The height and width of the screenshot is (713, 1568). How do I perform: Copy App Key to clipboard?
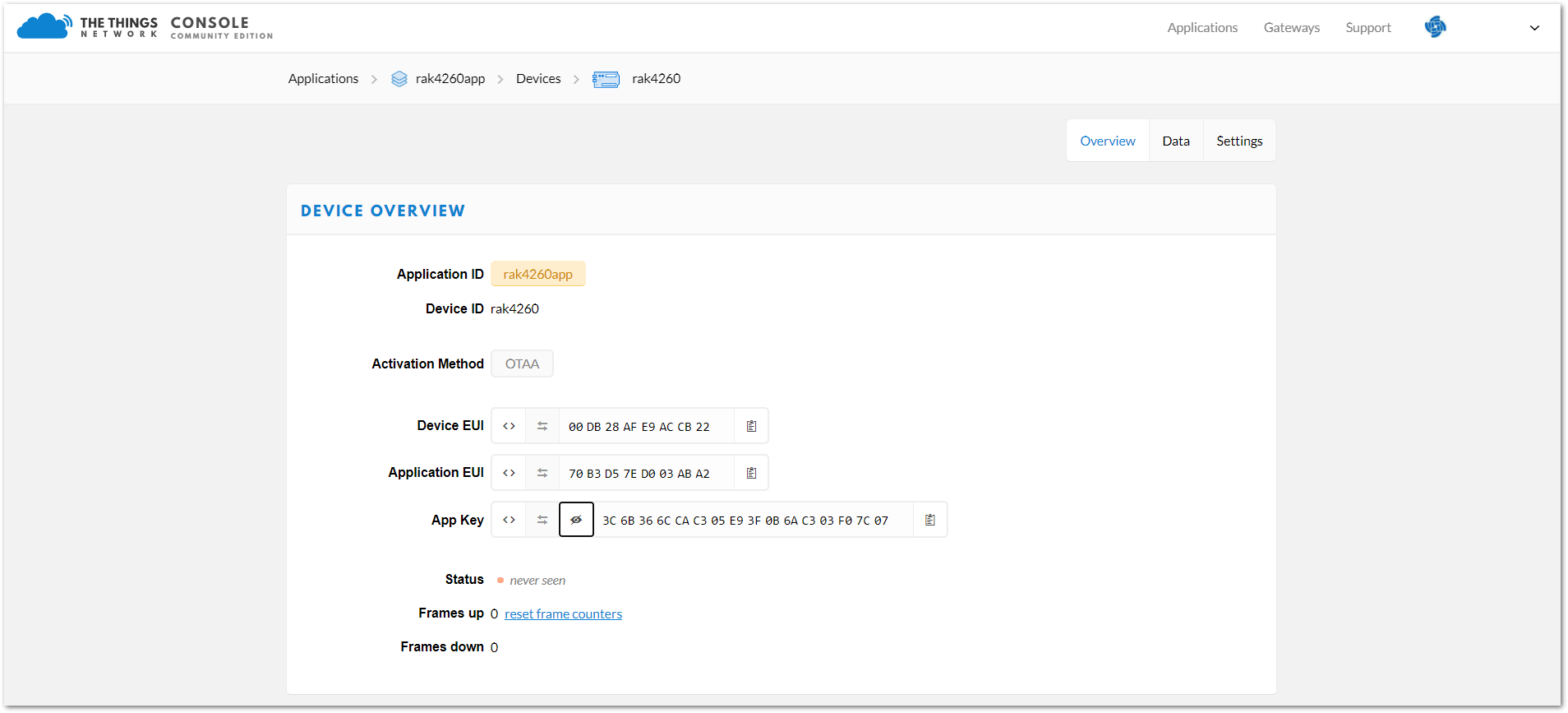pos(930,520)
